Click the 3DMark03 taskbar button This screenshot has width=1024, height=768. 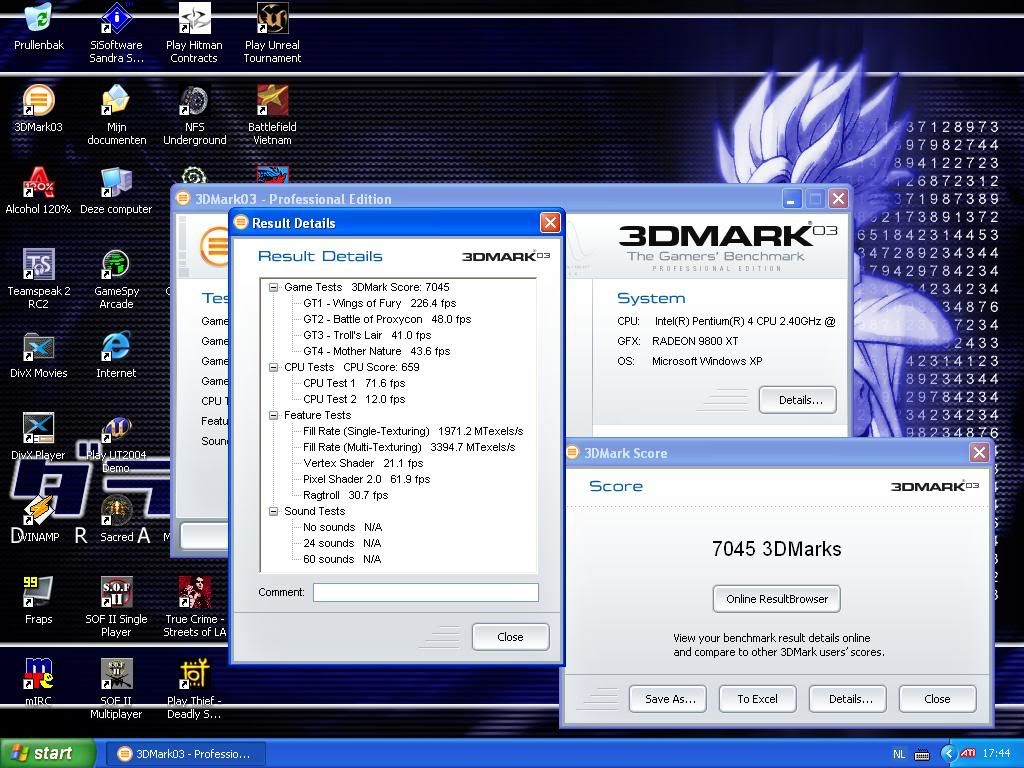click(x=185, y=754)
